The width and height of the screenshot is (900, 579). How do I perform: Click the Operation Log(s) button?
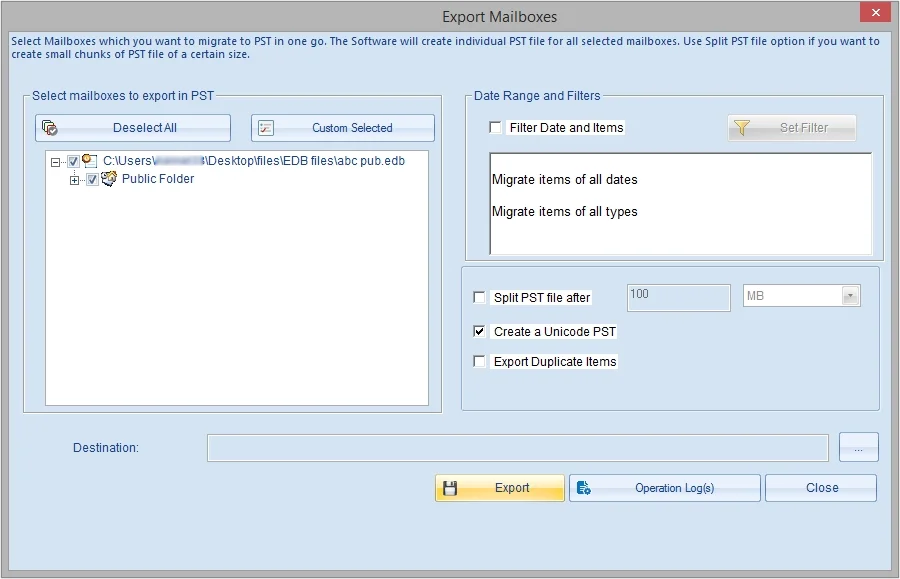[664, 487]
